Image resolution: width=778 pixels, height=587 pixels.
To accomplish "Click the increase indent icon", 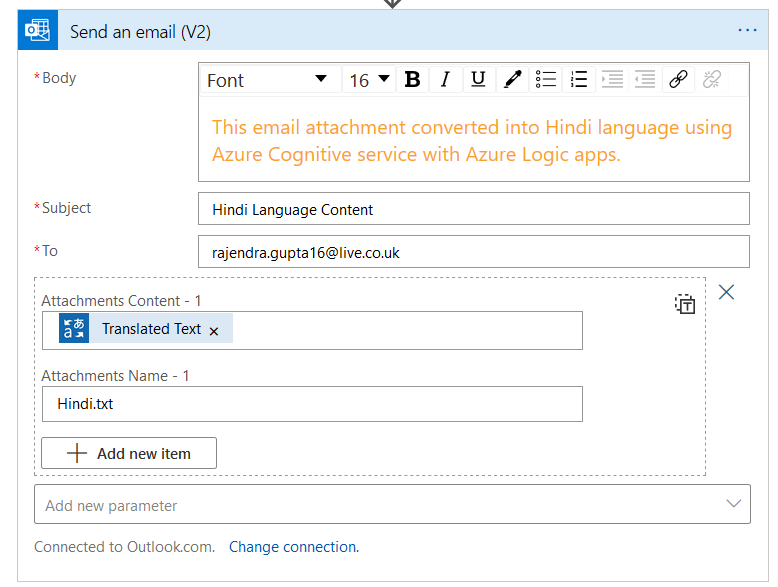I will click(612, 80).
